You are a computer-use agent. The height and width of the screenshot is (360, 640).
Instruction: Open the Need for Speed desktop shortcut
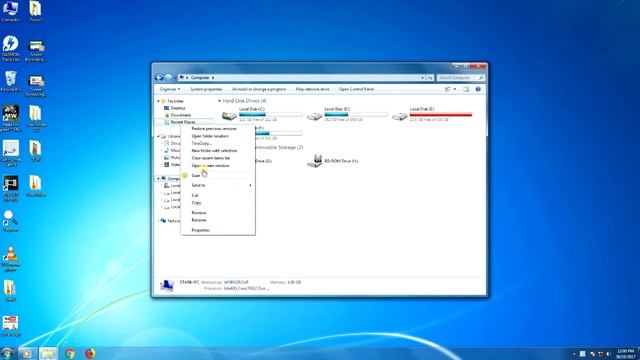[x=11, y=118]
